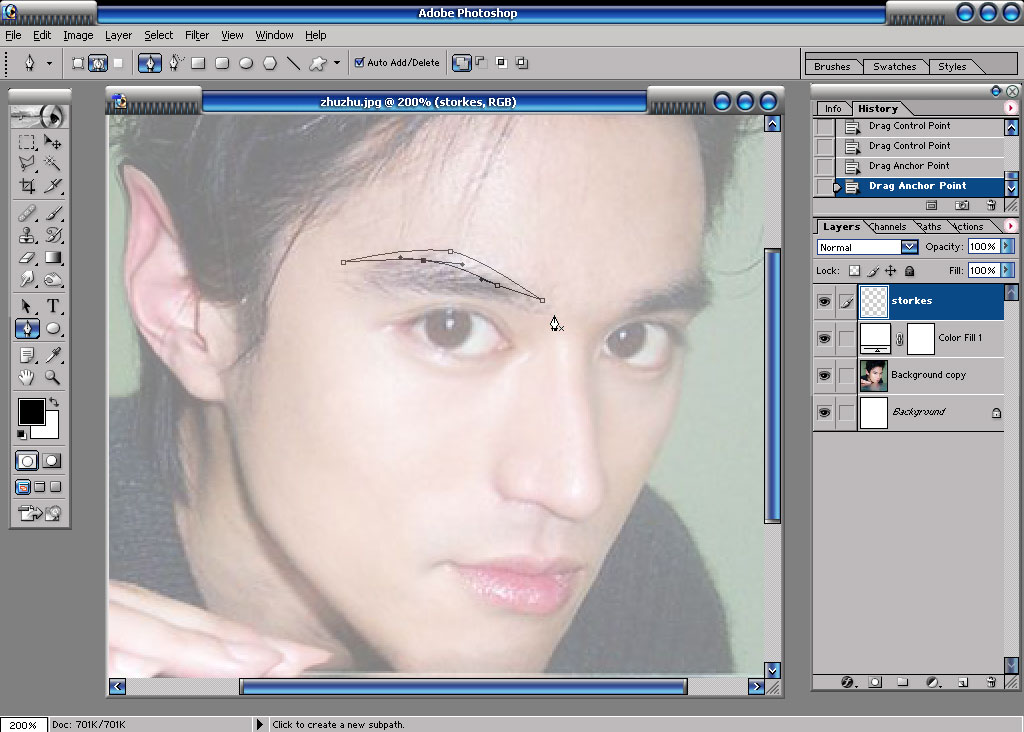The width and height of the screenshot is (1024, 732).
Task: Select the Freeform Pen tool option
Action: [x=175, y=63]
